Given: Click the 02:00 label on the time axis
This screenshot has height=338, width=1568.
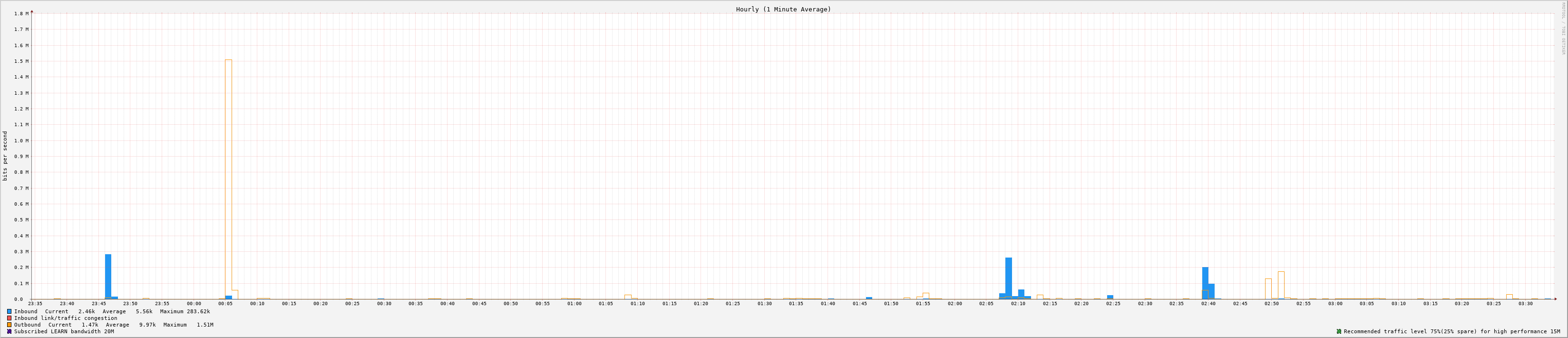Looking at the screenshot, I should pos(954,303).
